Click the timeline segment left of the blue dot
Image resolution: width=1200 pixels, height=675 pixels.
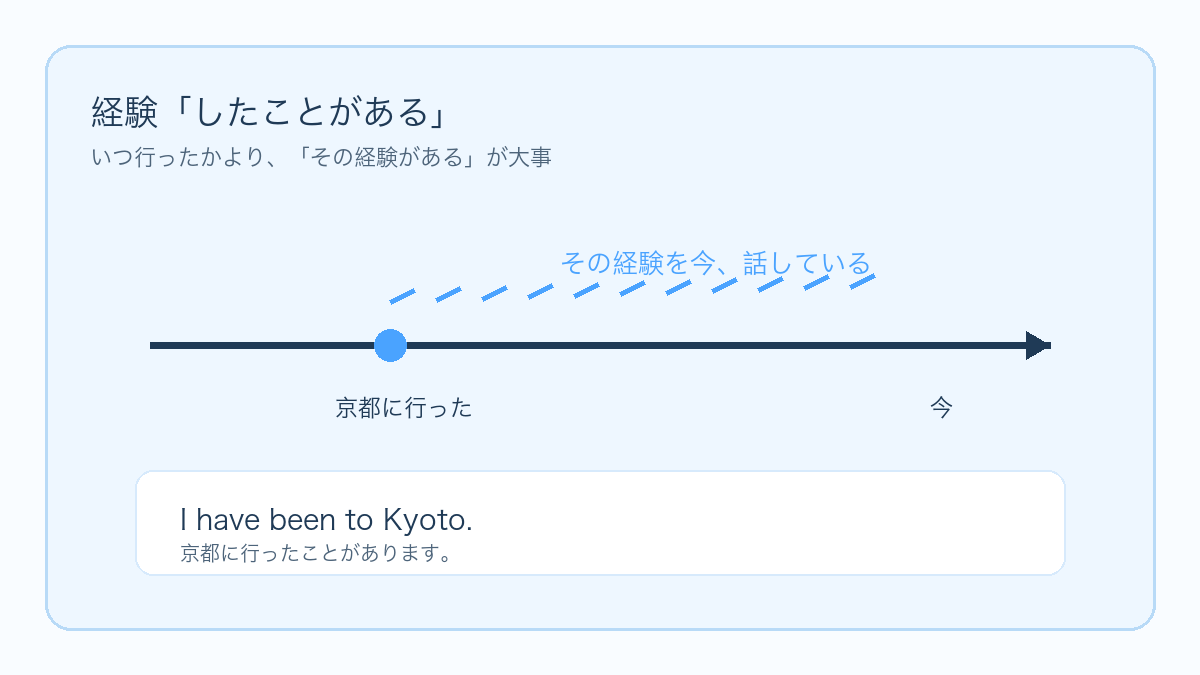(260, 345)
